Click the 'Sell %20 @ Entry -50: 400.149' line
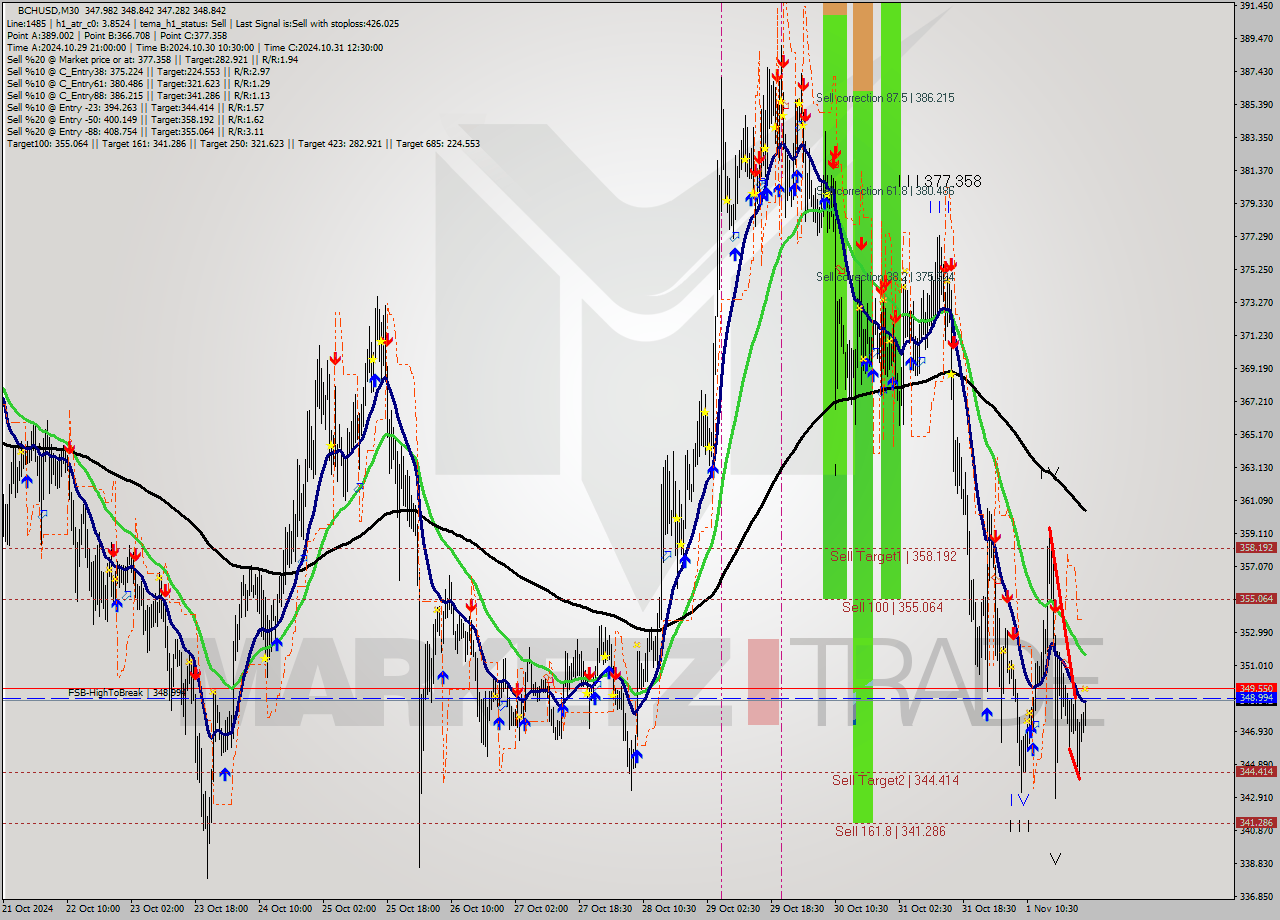 135,119
